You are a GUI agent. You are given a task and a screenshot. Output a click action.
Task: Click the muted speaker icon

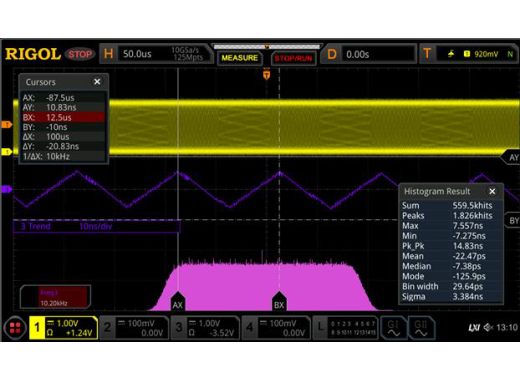(x=488, y=328)
